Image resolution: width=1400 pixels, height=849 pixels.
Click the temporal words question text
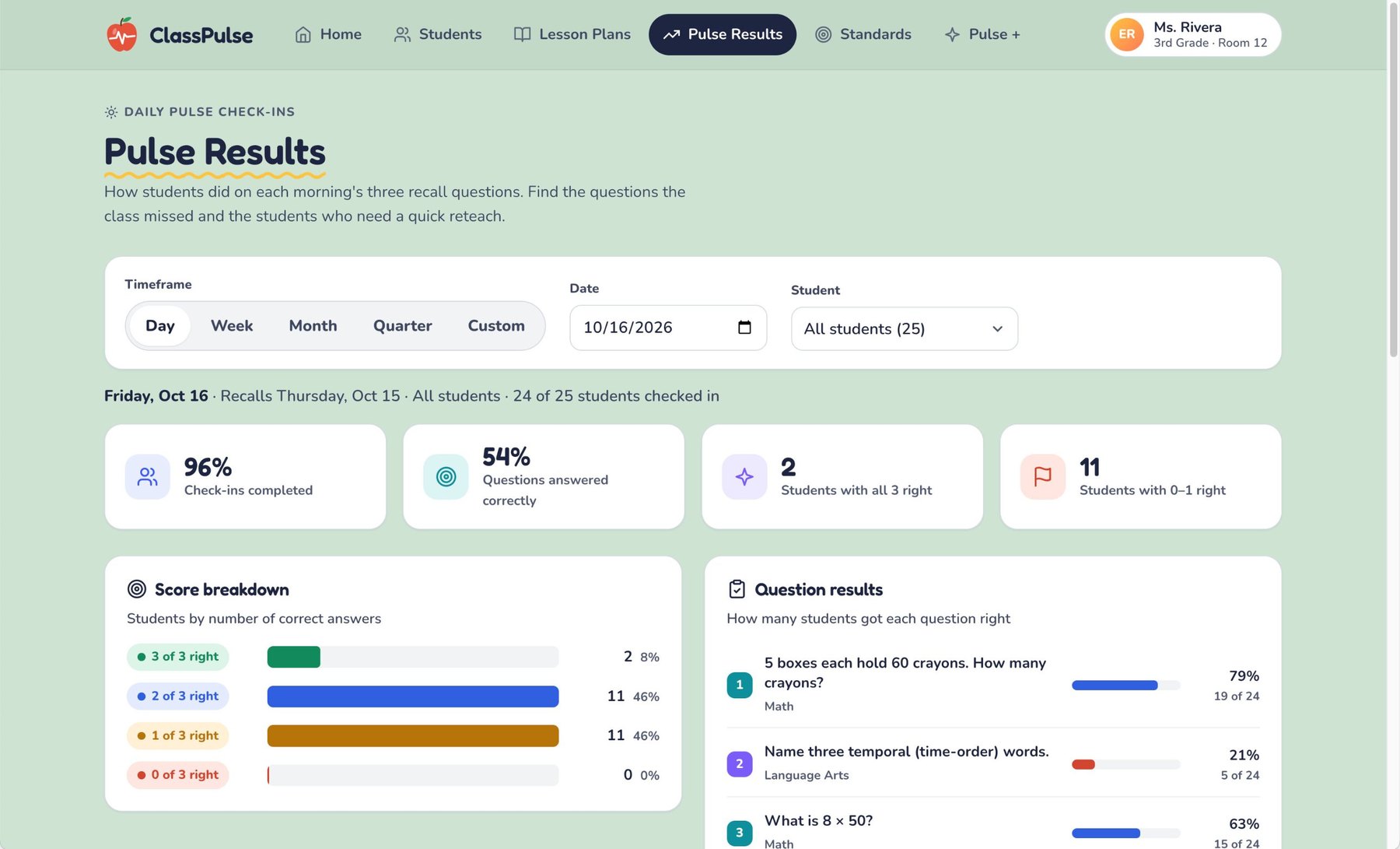[x=907, y=752]
